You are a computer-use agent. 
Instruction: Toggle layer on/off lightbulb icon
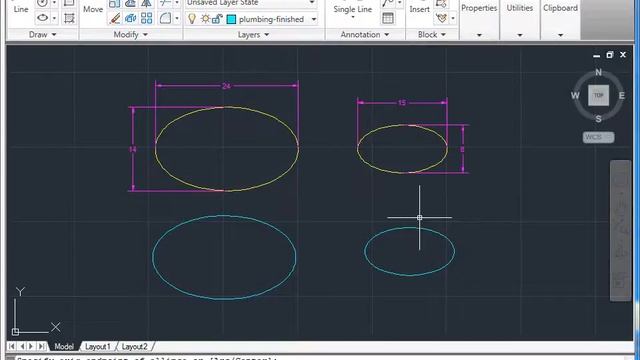[x=192, y=19]
